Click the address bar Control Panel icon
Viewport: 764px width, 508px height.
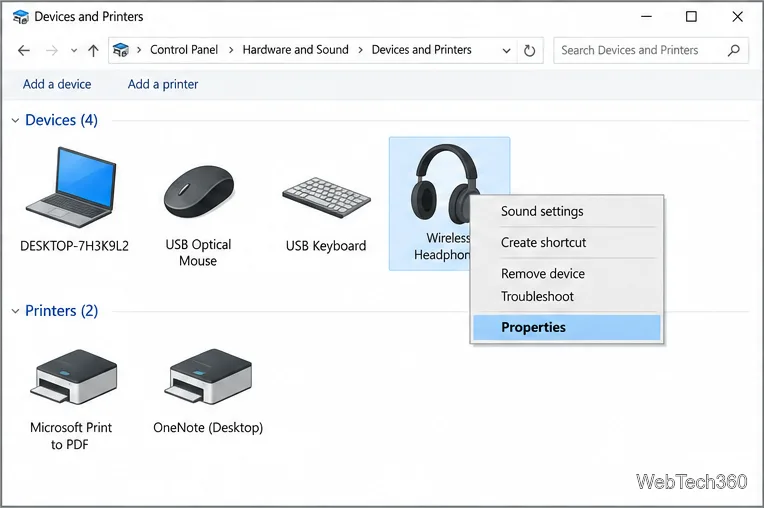(120, 50)
